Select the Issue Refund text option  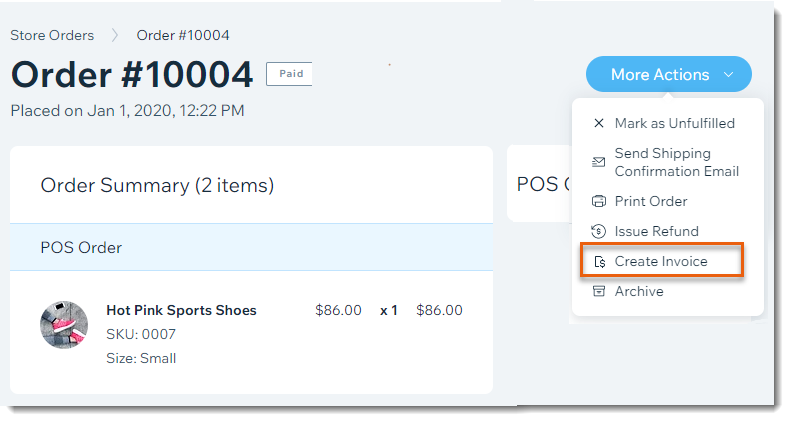point(656,231)
